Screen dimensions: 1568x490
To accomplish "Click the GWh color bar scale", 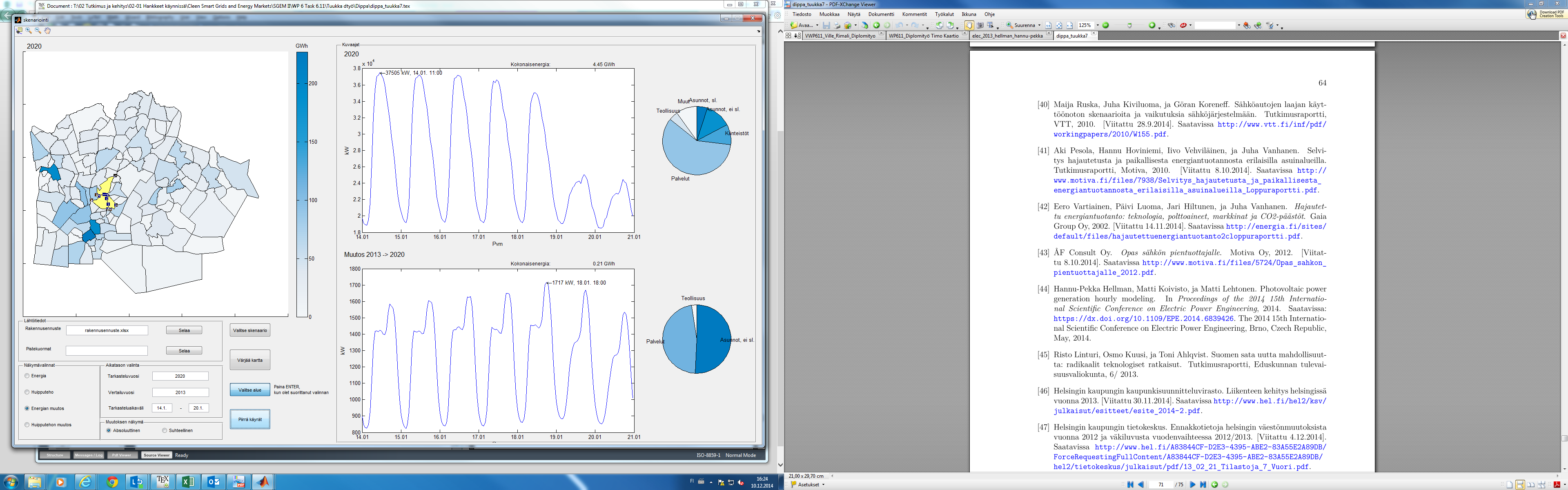I will click(303, 185).
